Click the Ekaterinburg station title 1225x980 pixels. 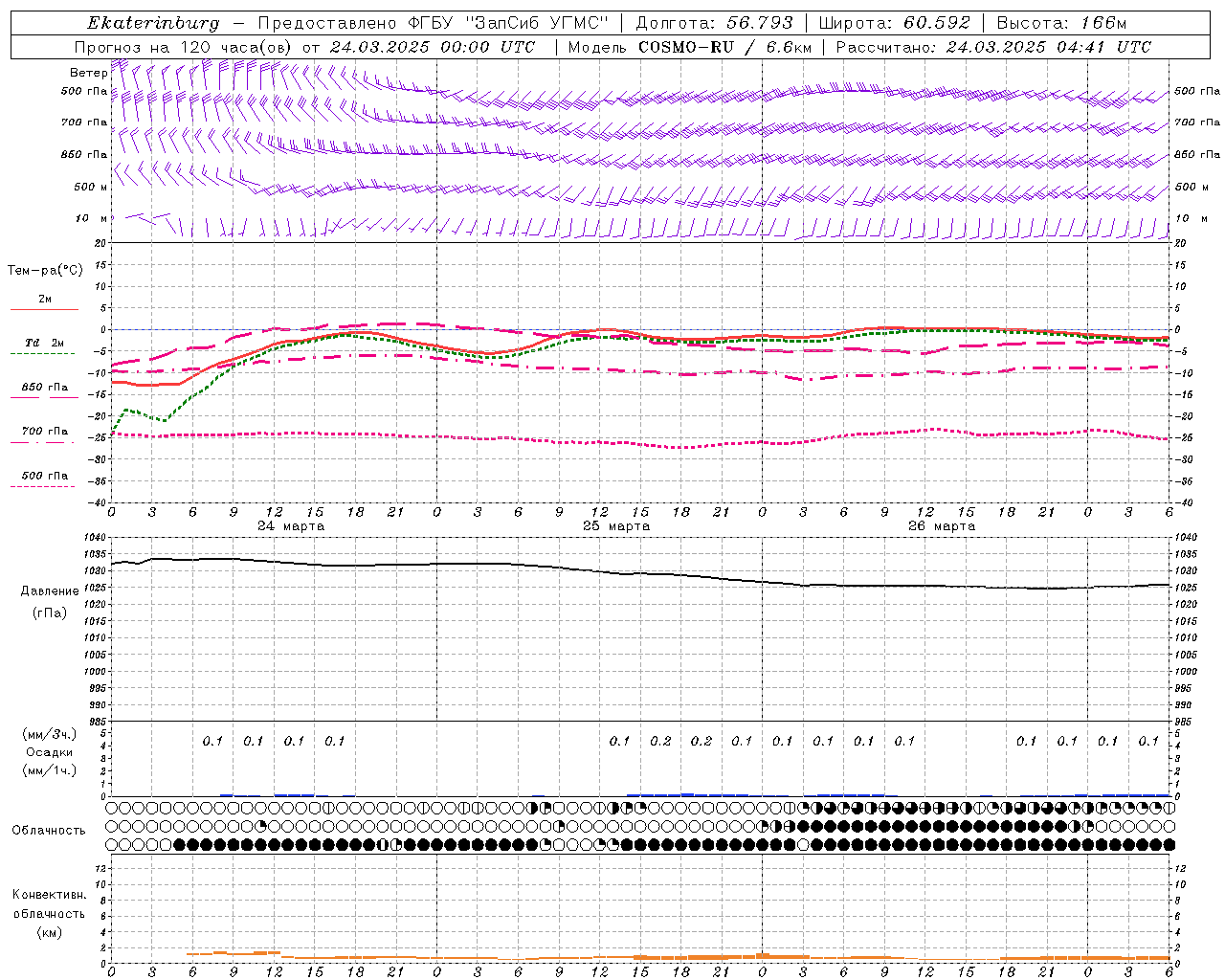tap(153, 23)
